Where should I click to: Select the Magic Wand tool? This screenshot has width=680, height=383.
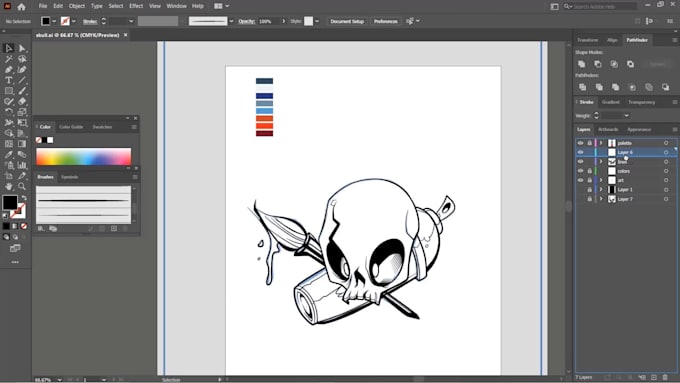click(9, 59)
